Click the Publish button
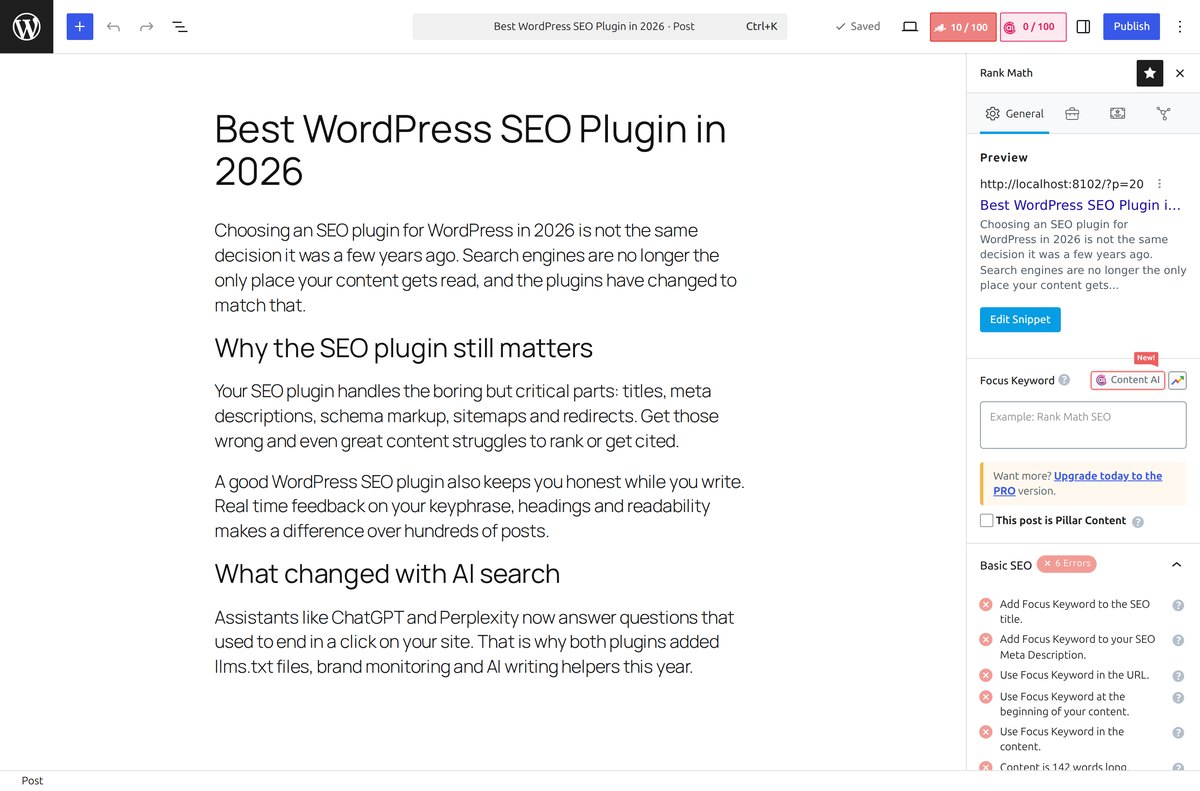The image size is (1200, 791). coord(1131,27)
